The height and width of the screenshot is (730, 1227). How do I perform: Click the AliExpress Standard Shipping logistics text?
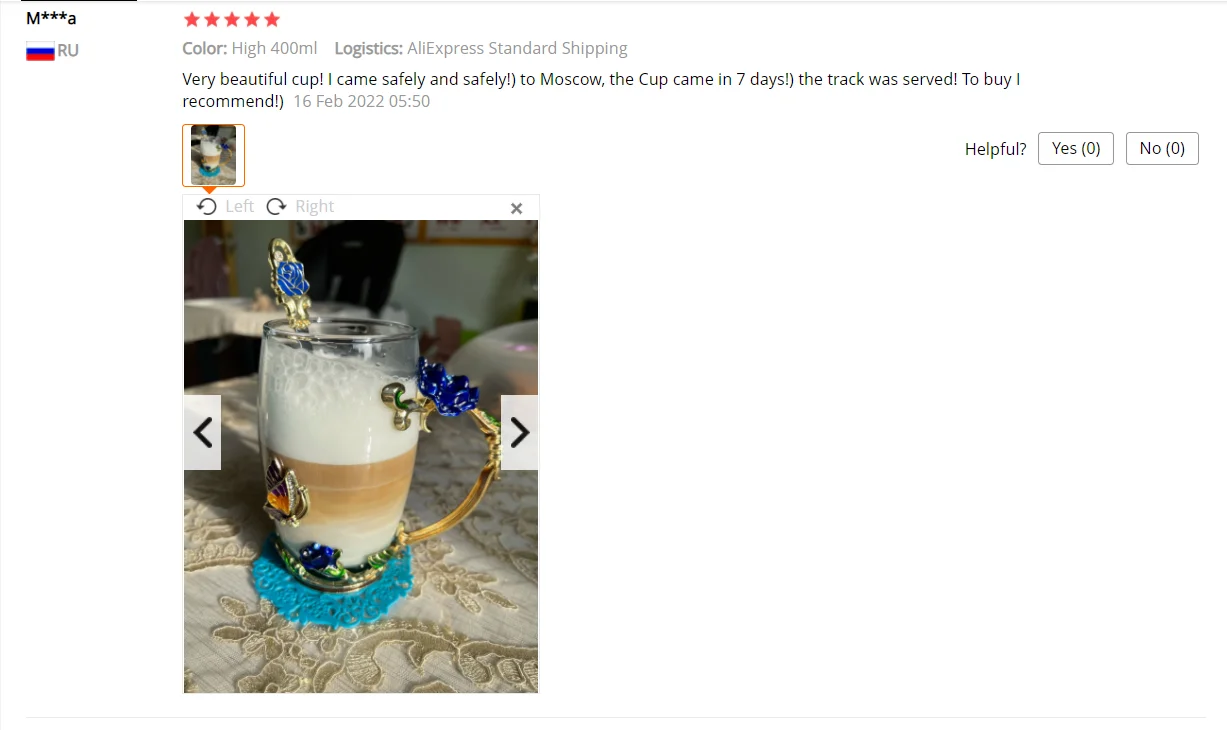click(x=517, y=48)
